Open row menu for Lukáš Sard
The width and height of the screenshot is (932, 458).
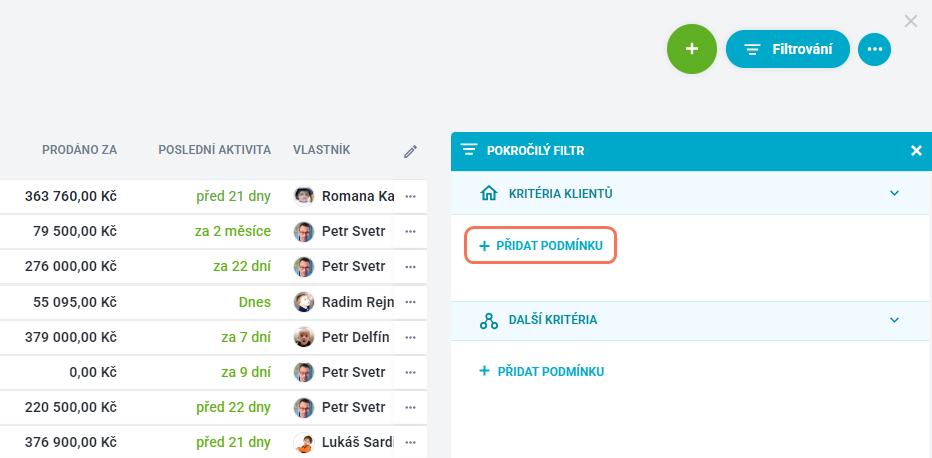pyautogui.click(x=410, y=443)
